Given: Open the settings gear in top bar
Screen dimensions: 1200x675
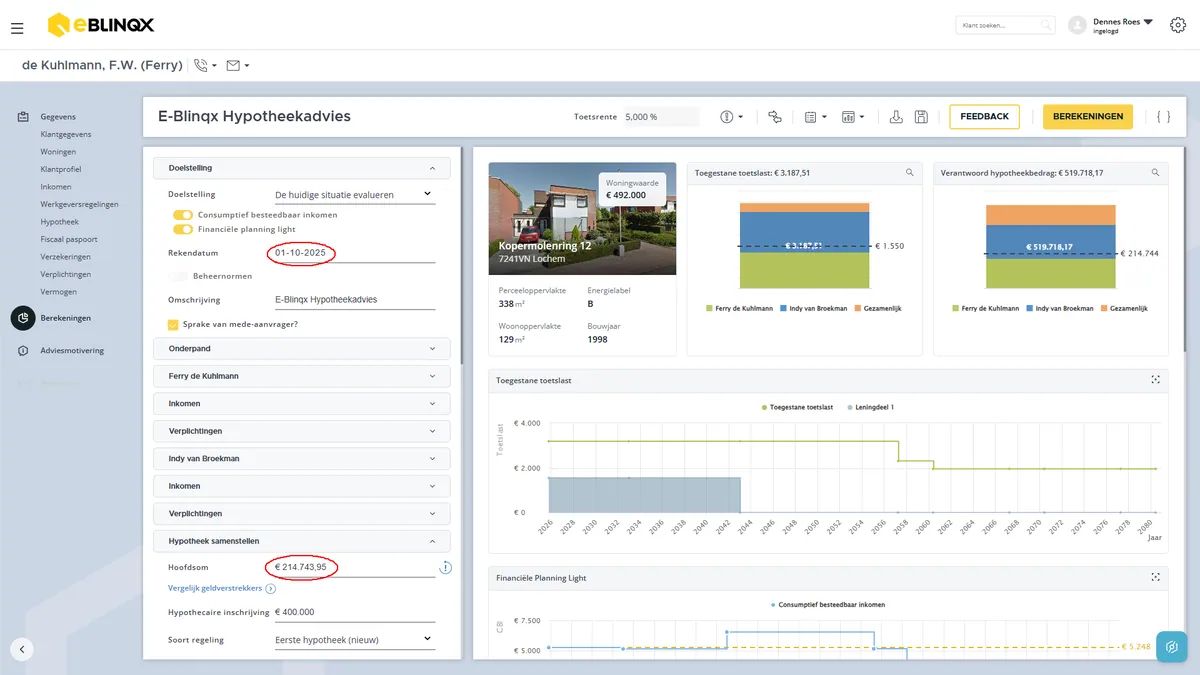Looking at the screenshot, I should (1177, 26).
